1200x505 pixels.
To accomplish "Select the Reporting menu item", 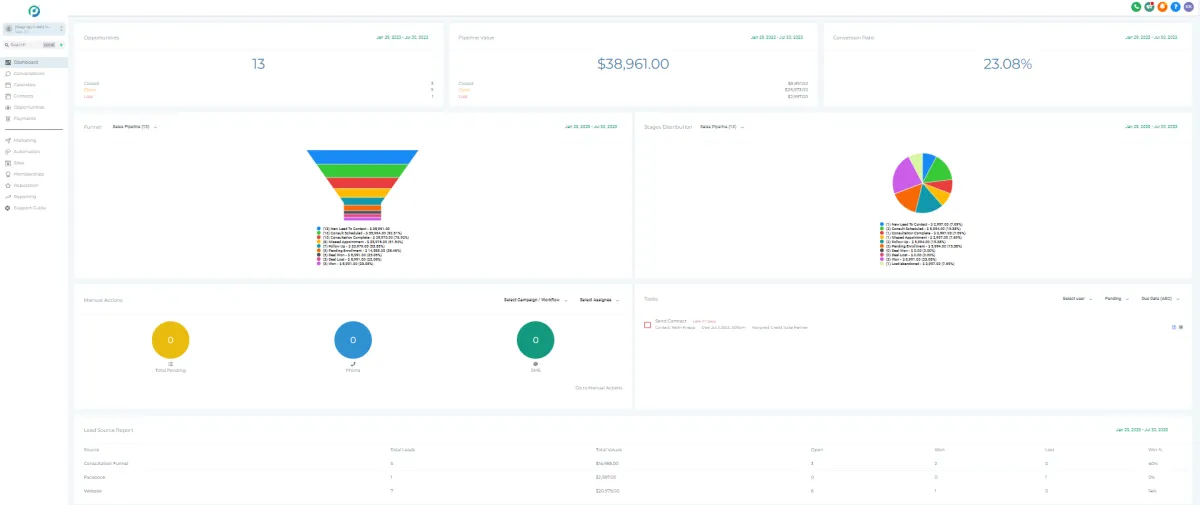I will click(21, 196).
